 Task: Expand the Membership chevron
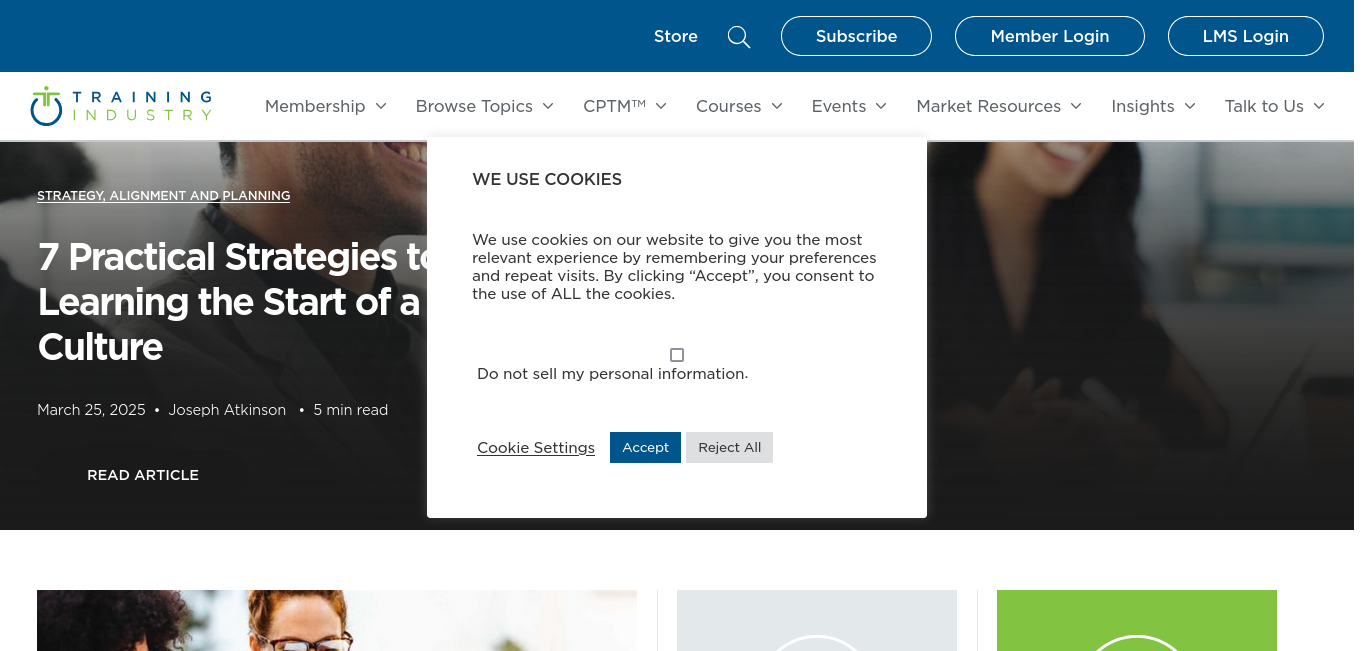(381, 106)
